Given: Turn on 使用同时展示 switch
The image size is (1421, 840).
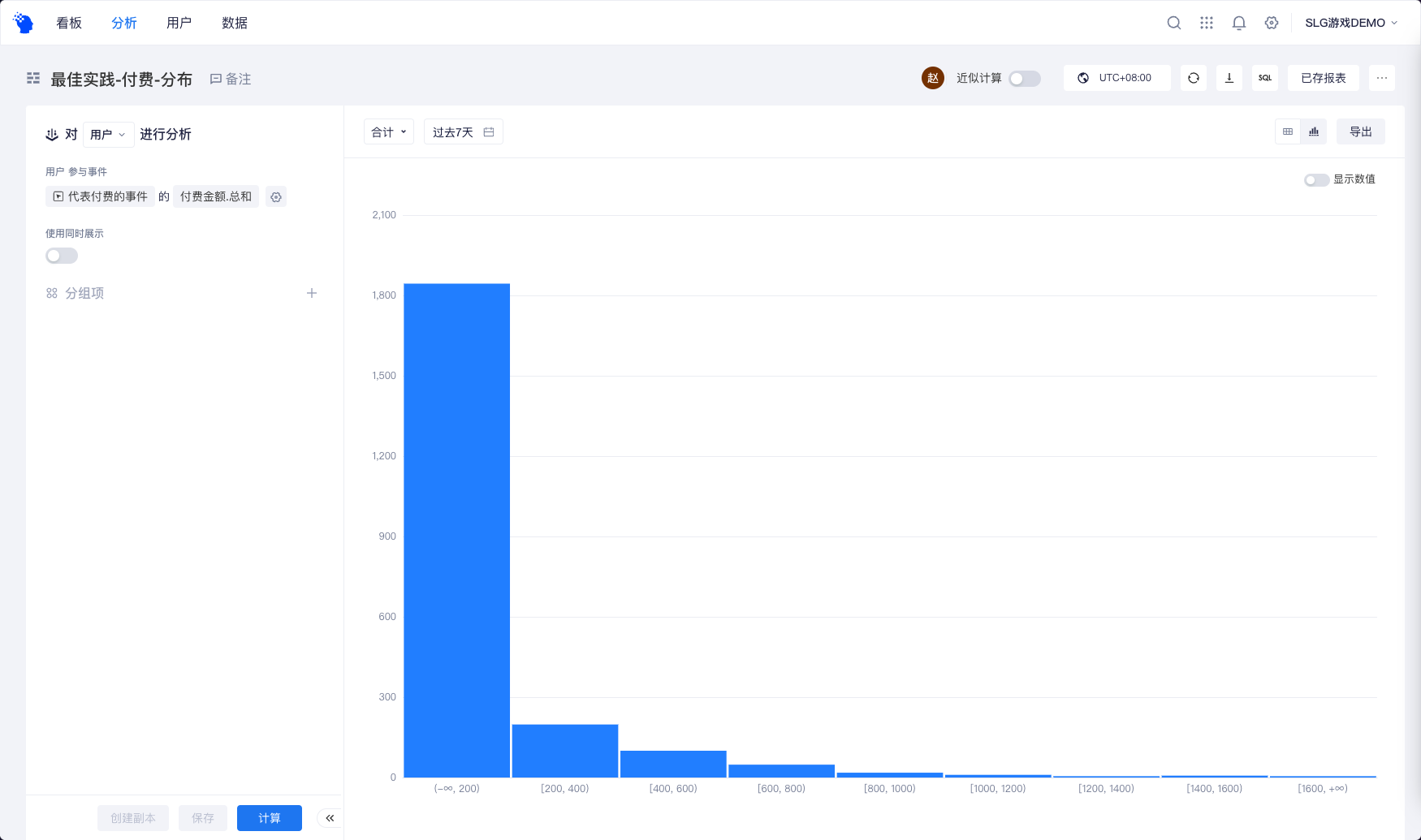Looking at the screenshot, I should tap(62, 256).
